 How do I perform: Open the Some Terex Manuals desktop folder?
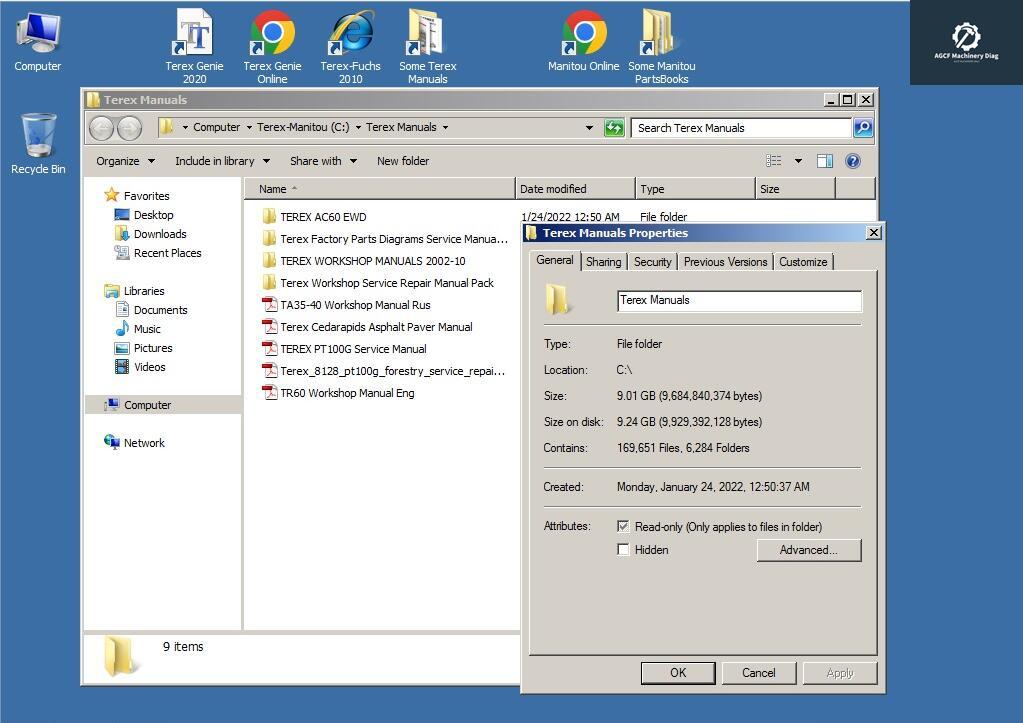pos(427,33)
